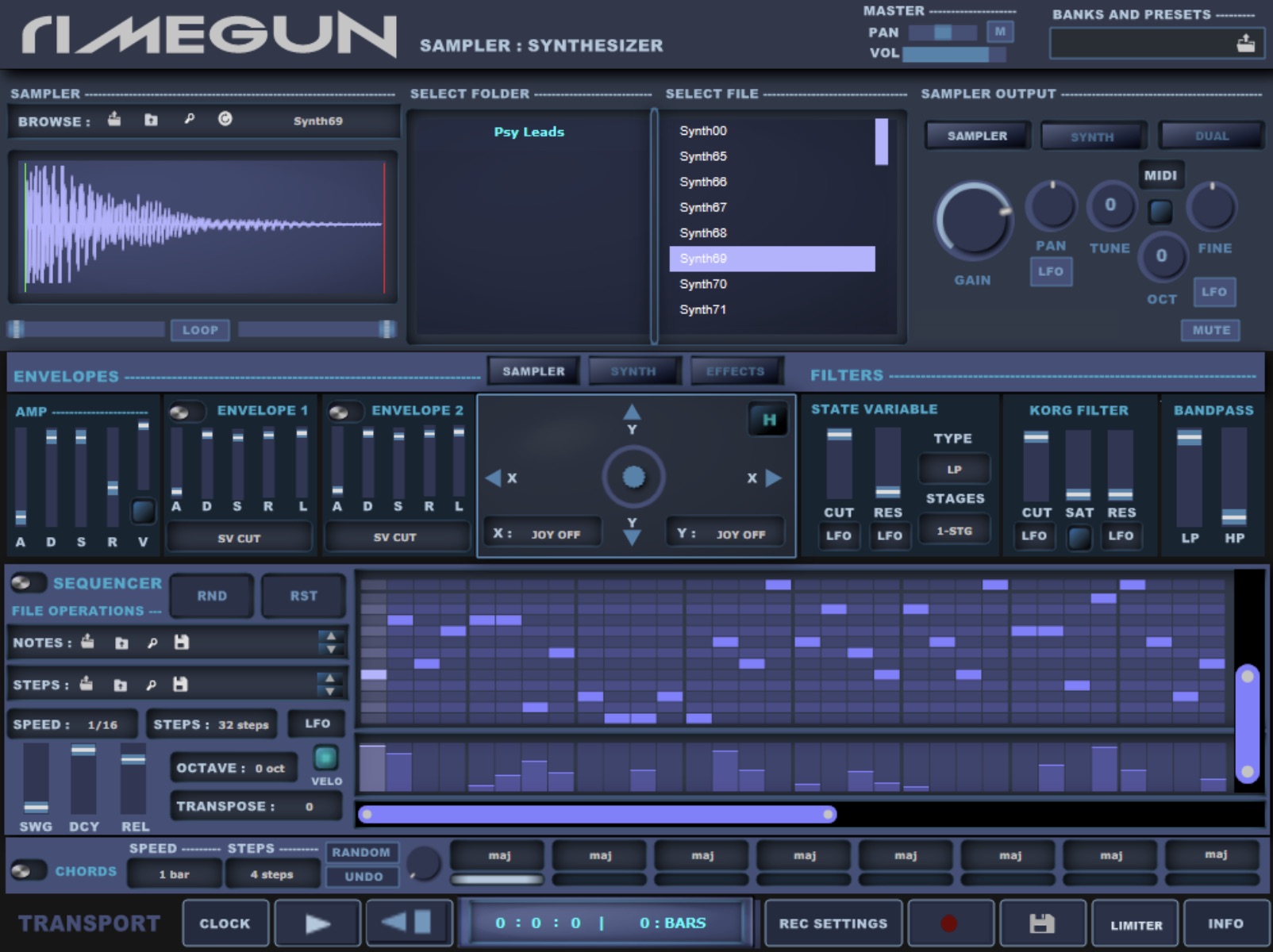The image size is (1273, 952).
Task: Open the INFO button
Action: (1225, 923)
